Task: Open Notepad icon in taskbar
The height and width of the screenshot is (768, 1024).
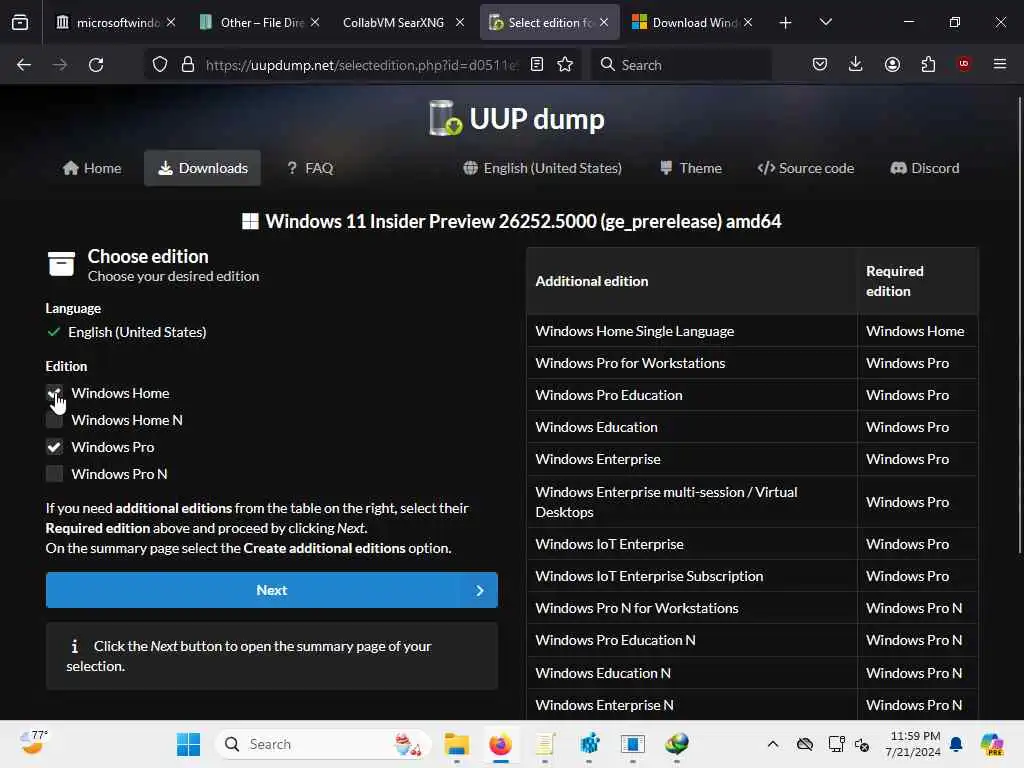Action: click(x=545, y=744)
